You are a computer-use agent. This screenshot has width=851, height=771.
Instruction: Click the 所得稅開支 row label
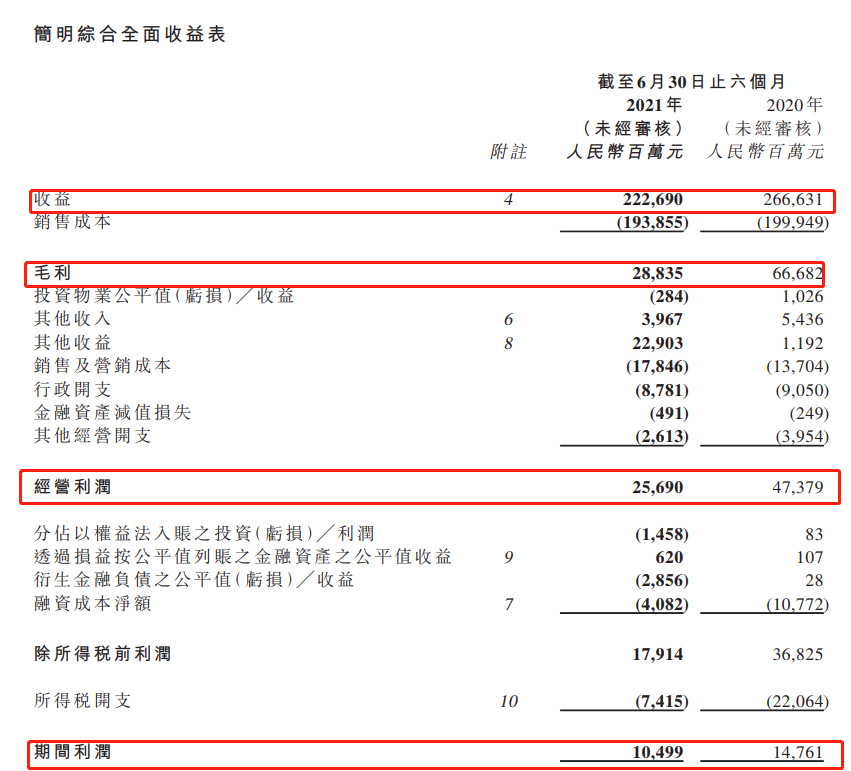[x=82, y=701]
